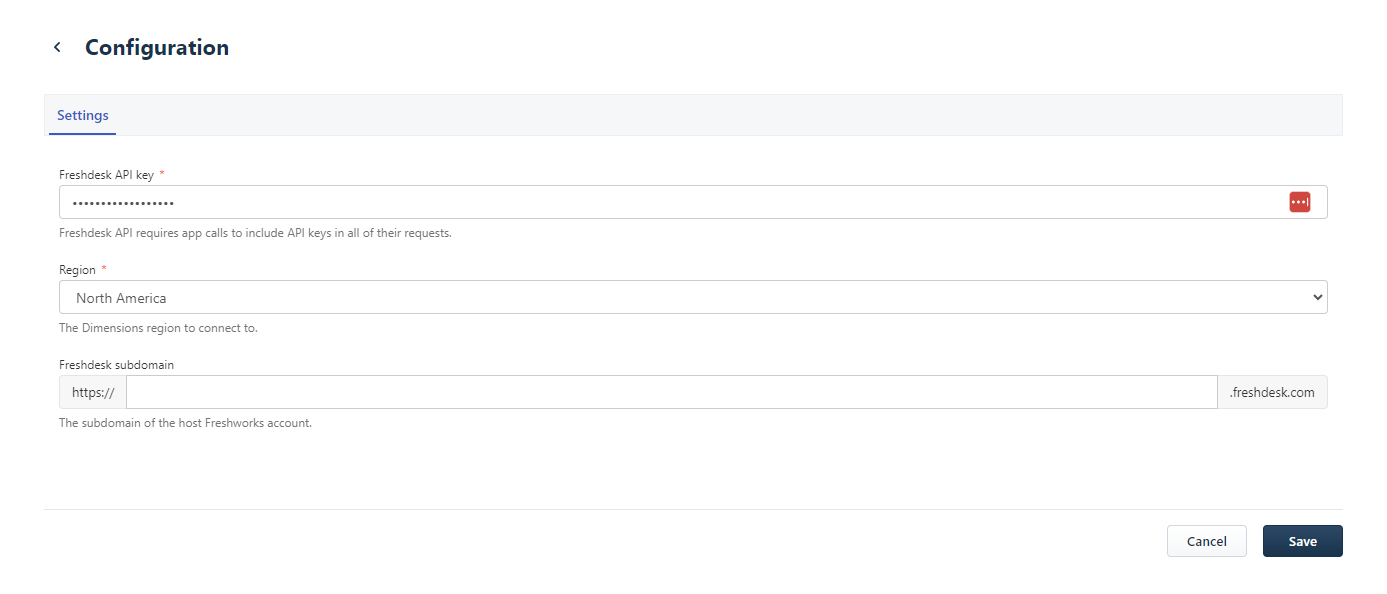The height and width of the screenshot is (594, 1387).
Task: Click the red password manager icon
Action: pyautogui.click(x=1299, y=202)
